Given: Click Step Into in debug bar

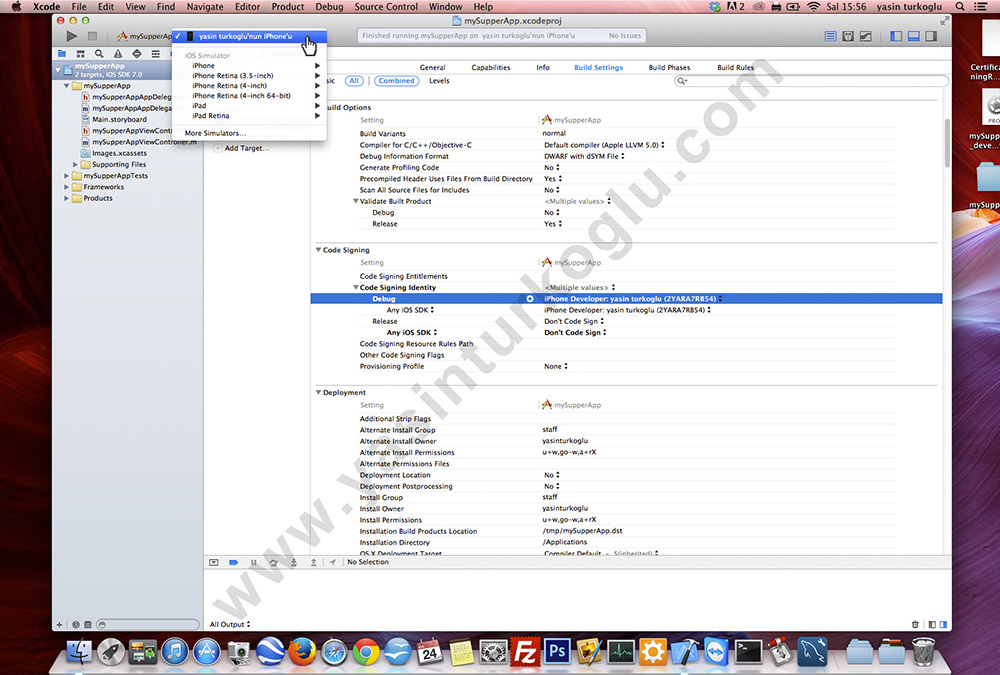Looking at the screenshot, I should point(293,562).
